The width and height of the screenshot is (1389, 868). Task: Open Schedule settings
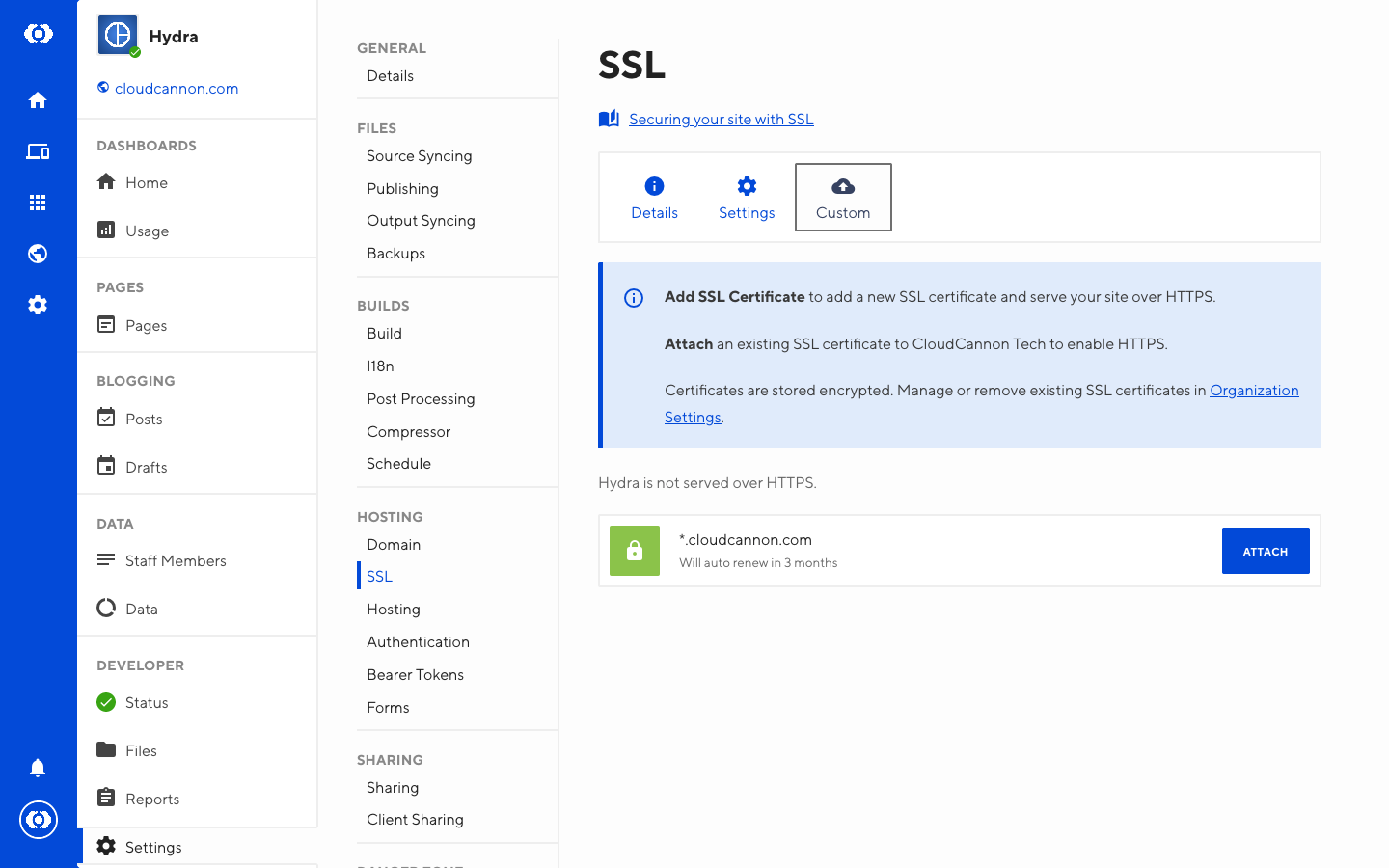[398, 464]
